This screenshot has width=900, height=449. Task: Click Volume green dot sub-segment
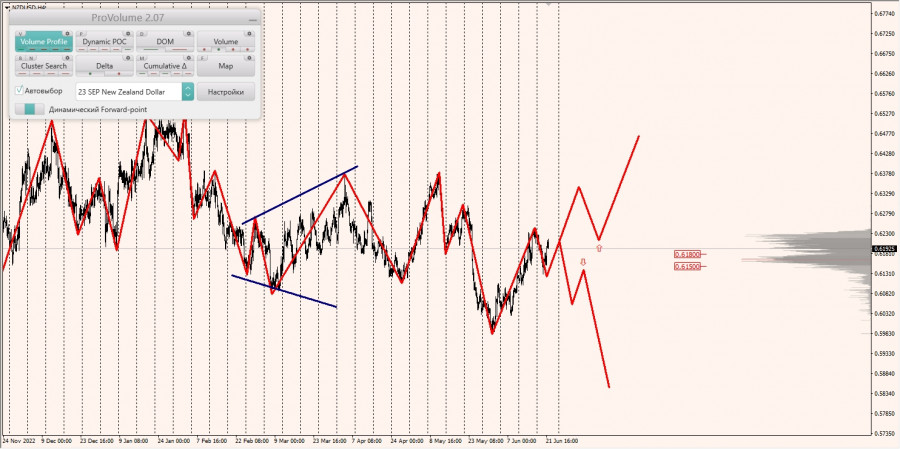click(x=219, y=49)
